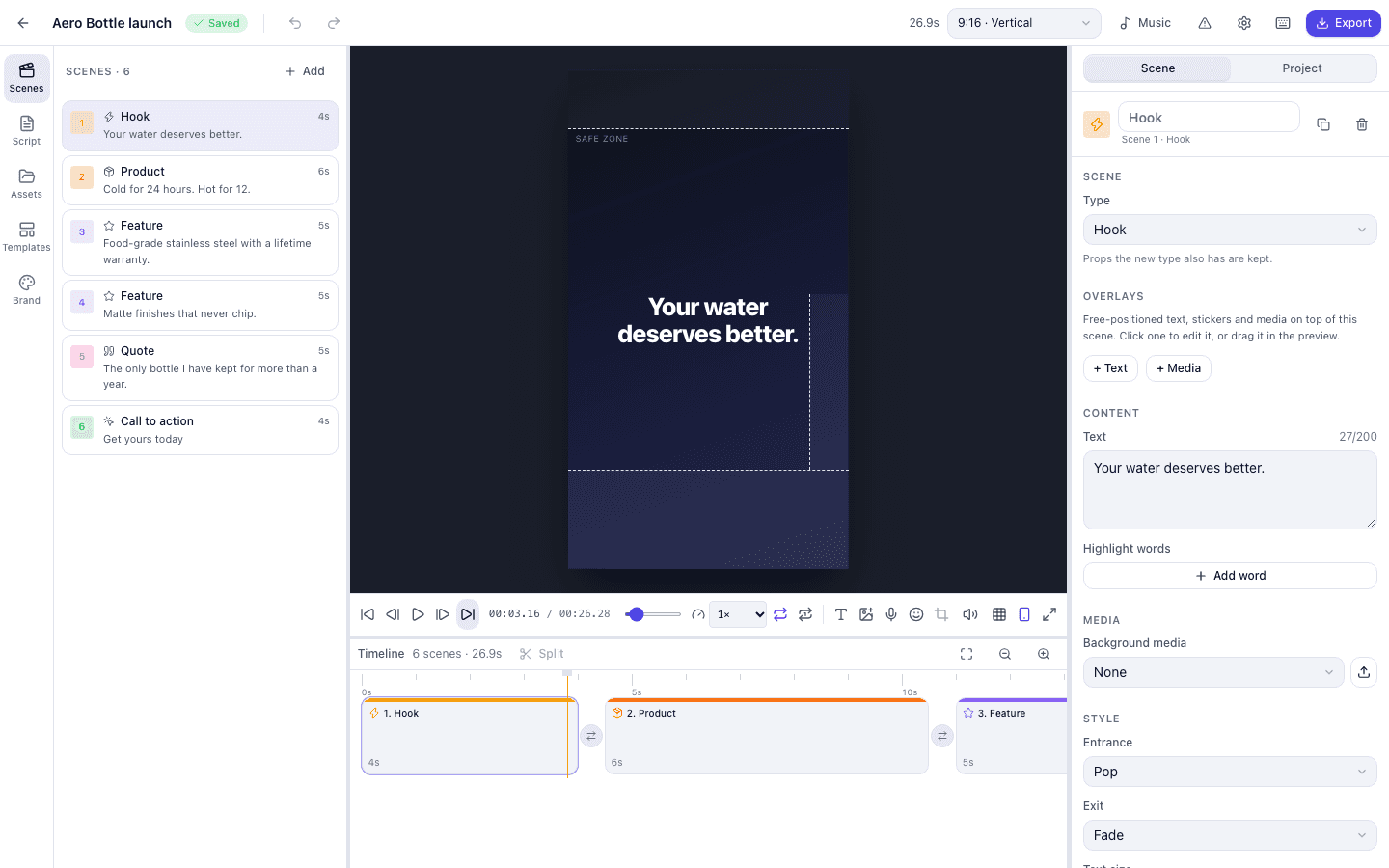Viewport: 1389px width, 868px height.
Task: Undo the last action
Action: point(295,23)
